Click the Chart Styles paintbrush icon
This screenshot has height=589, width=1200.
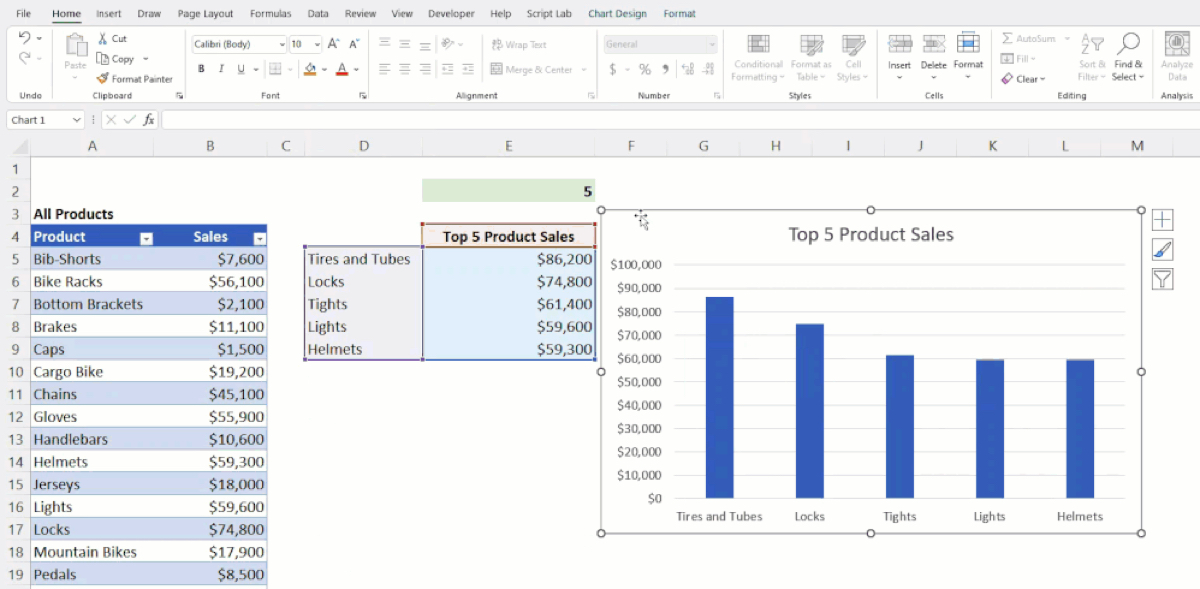tap(1162, 249)
